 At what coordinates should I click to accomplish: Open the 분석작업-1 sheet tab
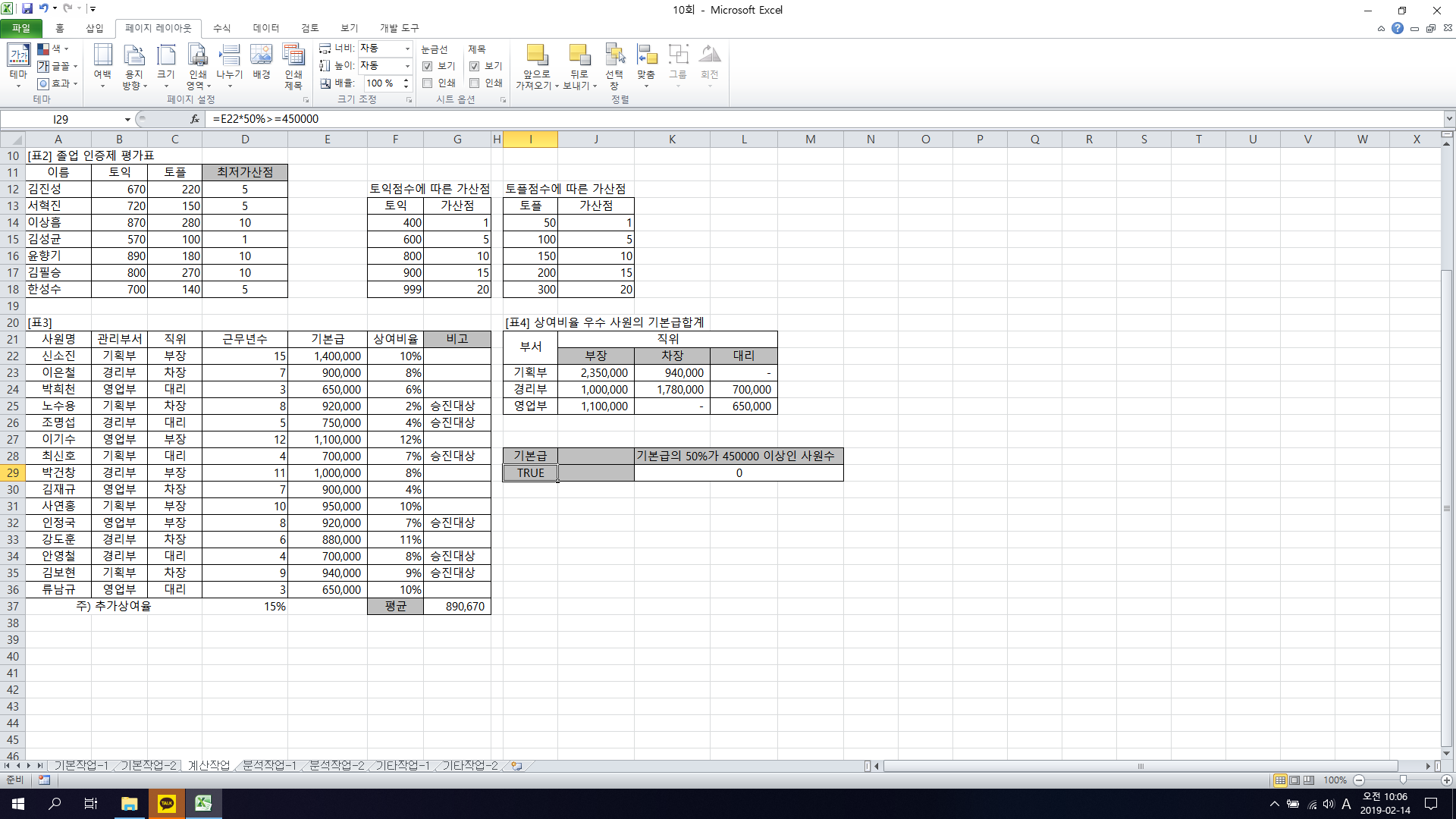[x=269, y=765]
